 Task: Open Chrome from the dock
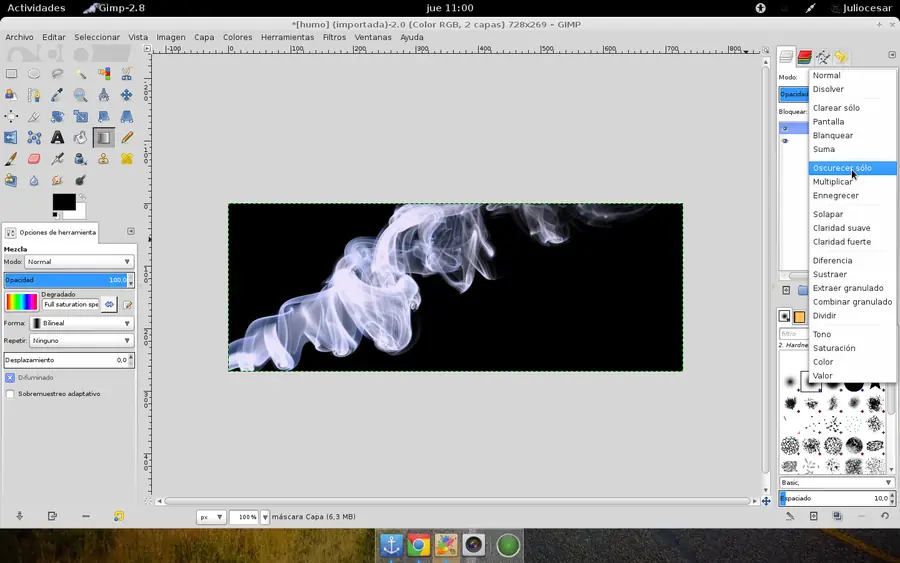click(418, 545)
